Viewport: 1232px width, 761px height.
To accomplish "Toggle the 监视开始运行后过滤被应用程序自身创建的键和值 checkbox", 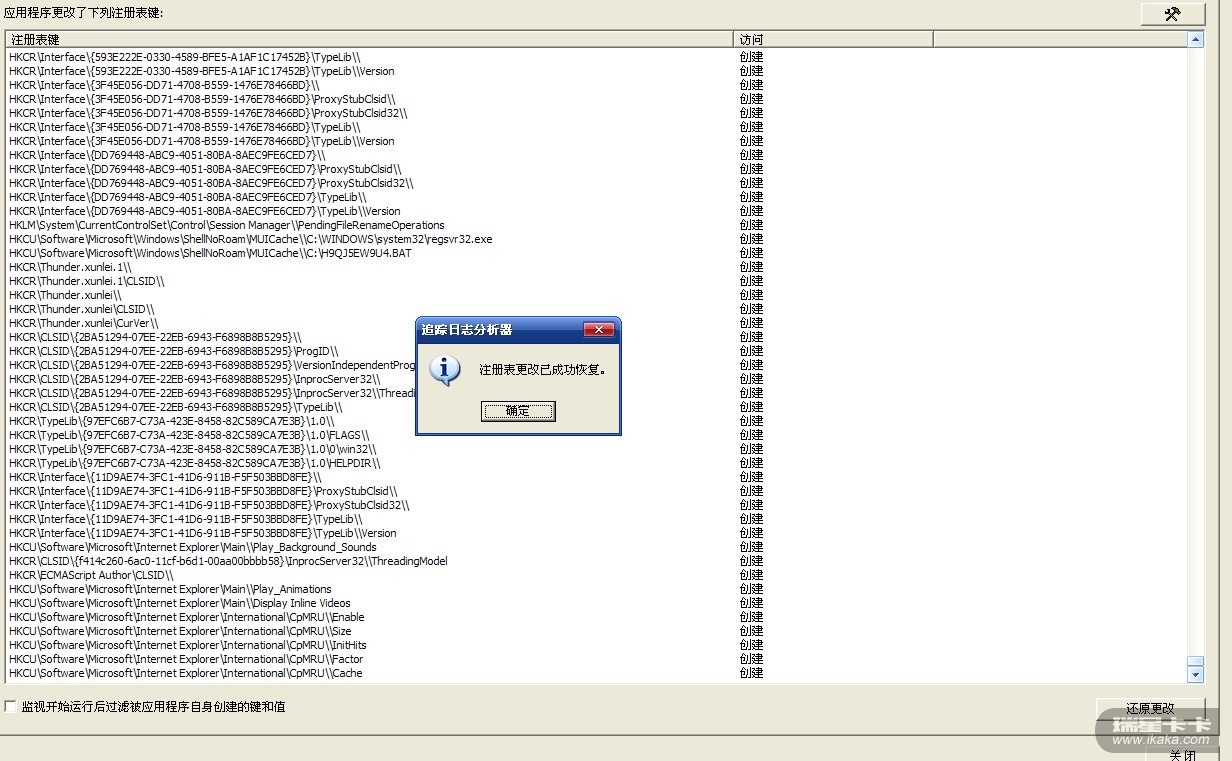I will pyautogui.click(x=11, y=707).
